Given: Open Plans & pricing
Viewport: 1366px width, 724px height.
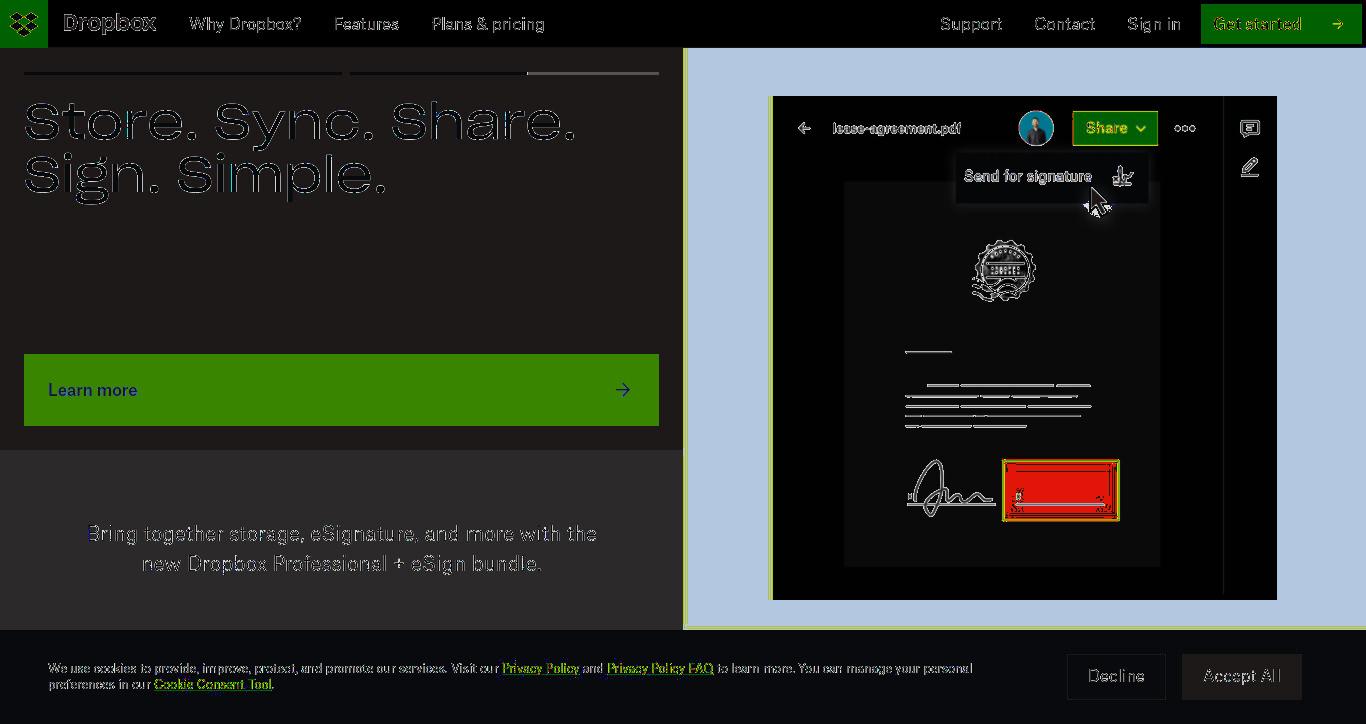Looking at the screenshot, I should 488,24.
